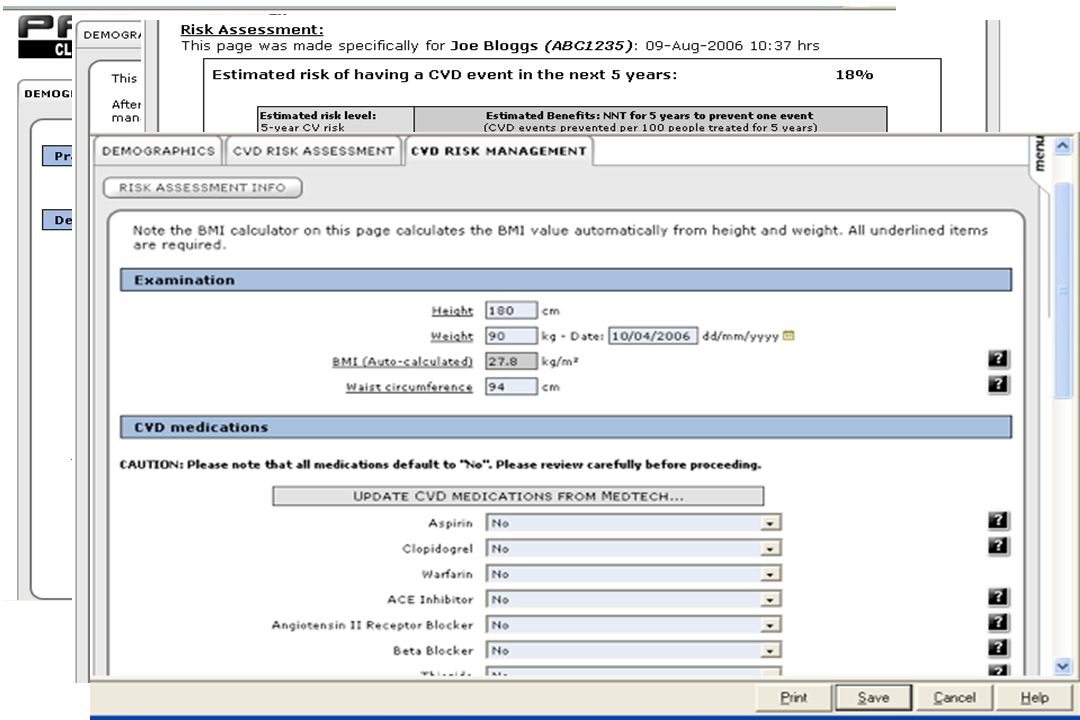Switch to CVD Risk Assessment tab
This screenshot has height=720, width=1080.
point(313,151)
